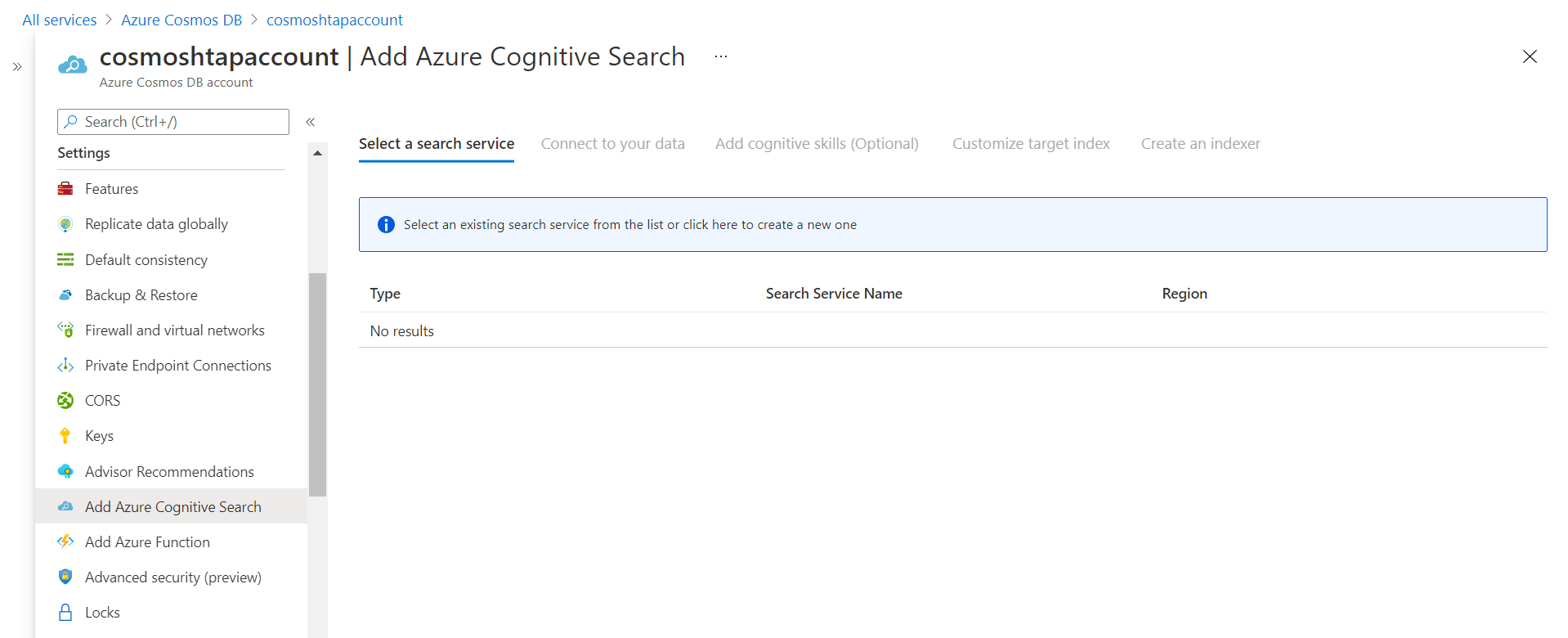Click the Features toolbox icon
Image resolution: width=1568 pixels, height=638 pixels.
(x=65, y=189)
